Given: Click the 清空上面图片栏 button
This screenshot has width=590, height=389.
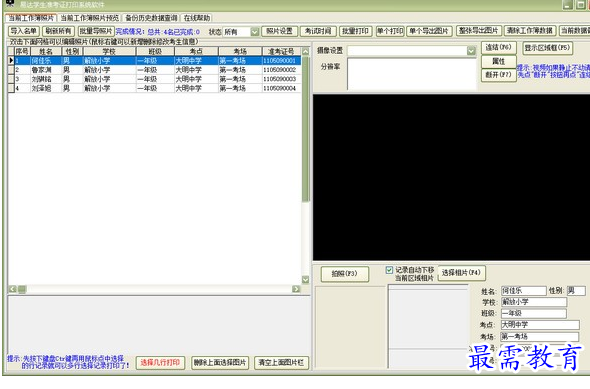Looking at the screenshot, I should 281,363.
